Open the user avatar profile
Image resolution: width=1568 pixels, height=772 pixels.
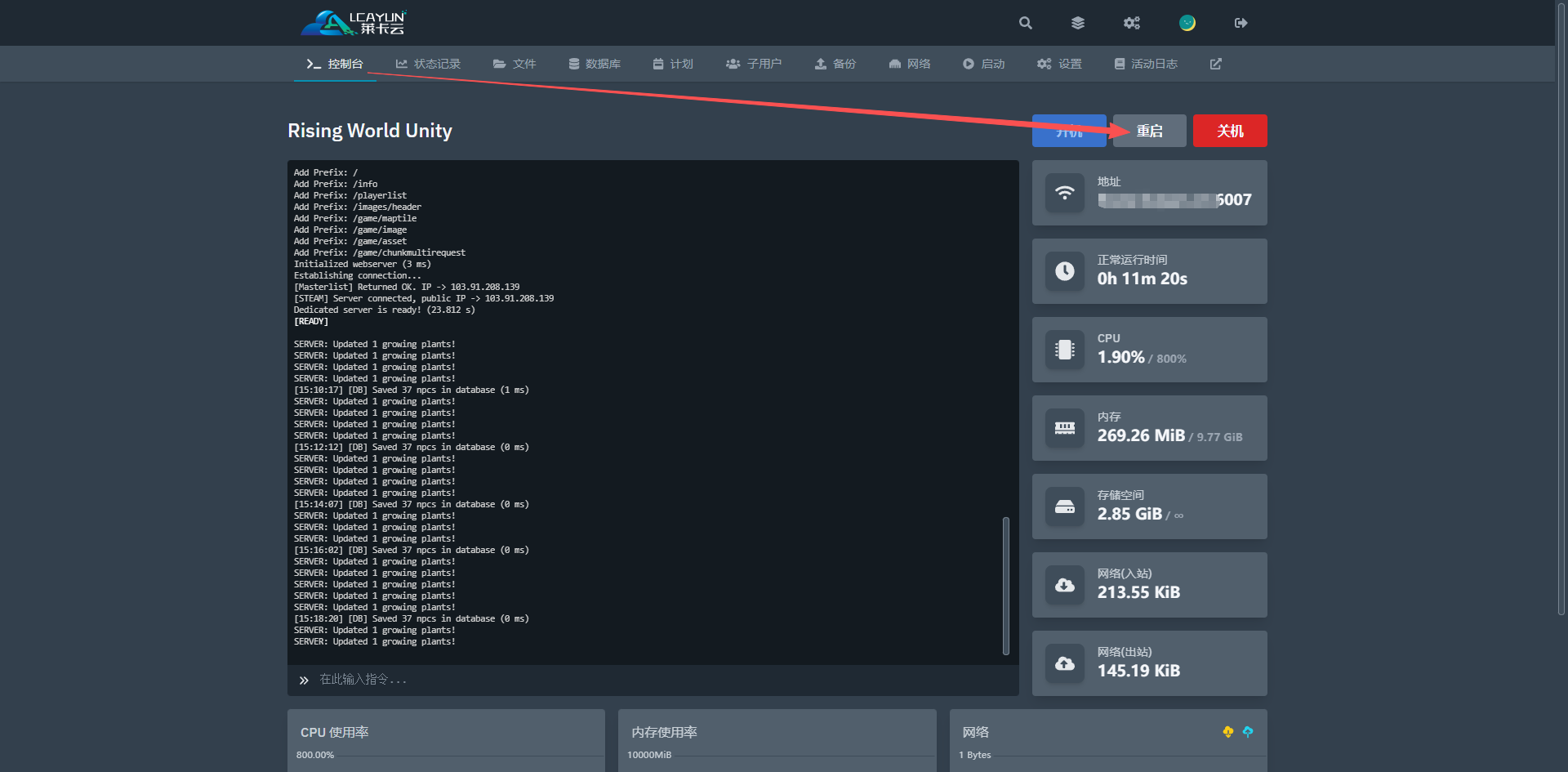click(x=1187, y=23)
